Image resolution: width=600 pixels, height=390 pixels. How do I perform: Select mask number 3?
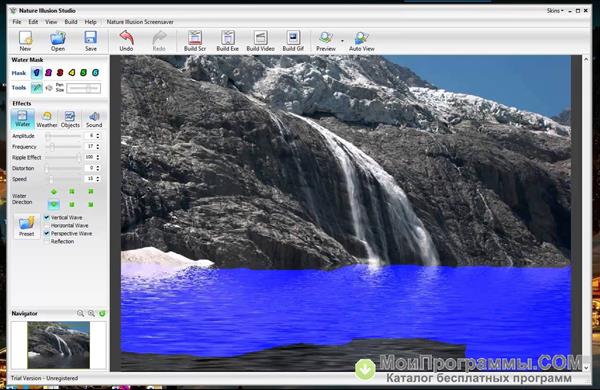60,72
